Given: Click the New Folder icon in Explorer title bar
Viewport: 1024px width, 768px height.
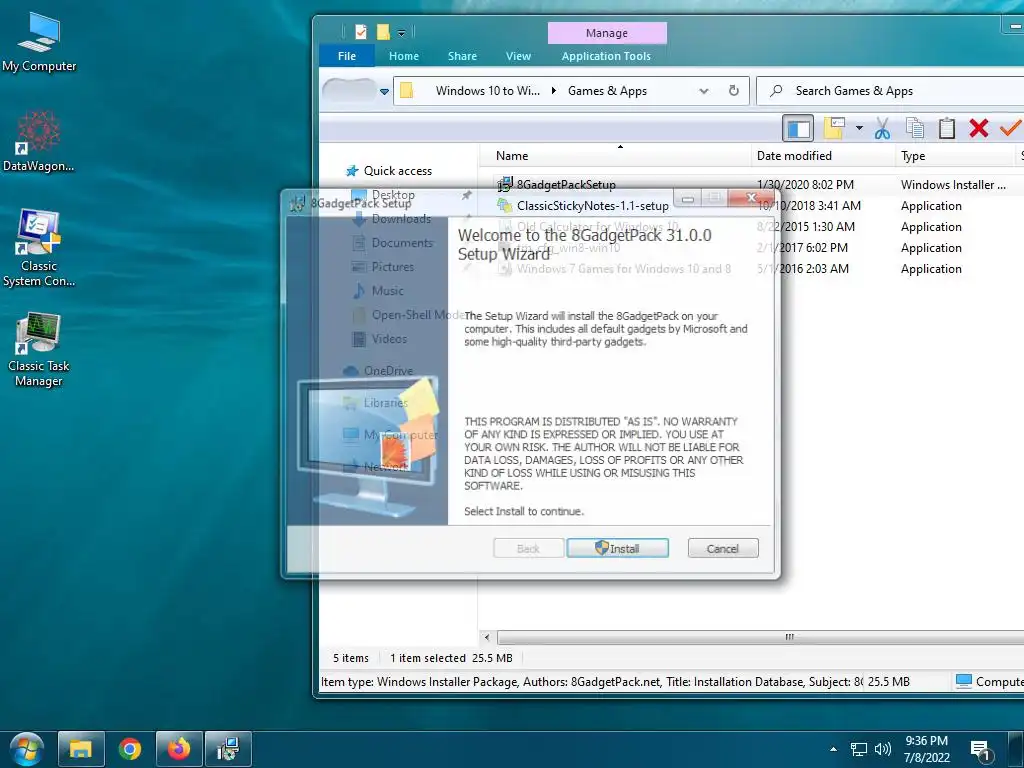Looking at the screenshot, I should [x=383, y=31].
